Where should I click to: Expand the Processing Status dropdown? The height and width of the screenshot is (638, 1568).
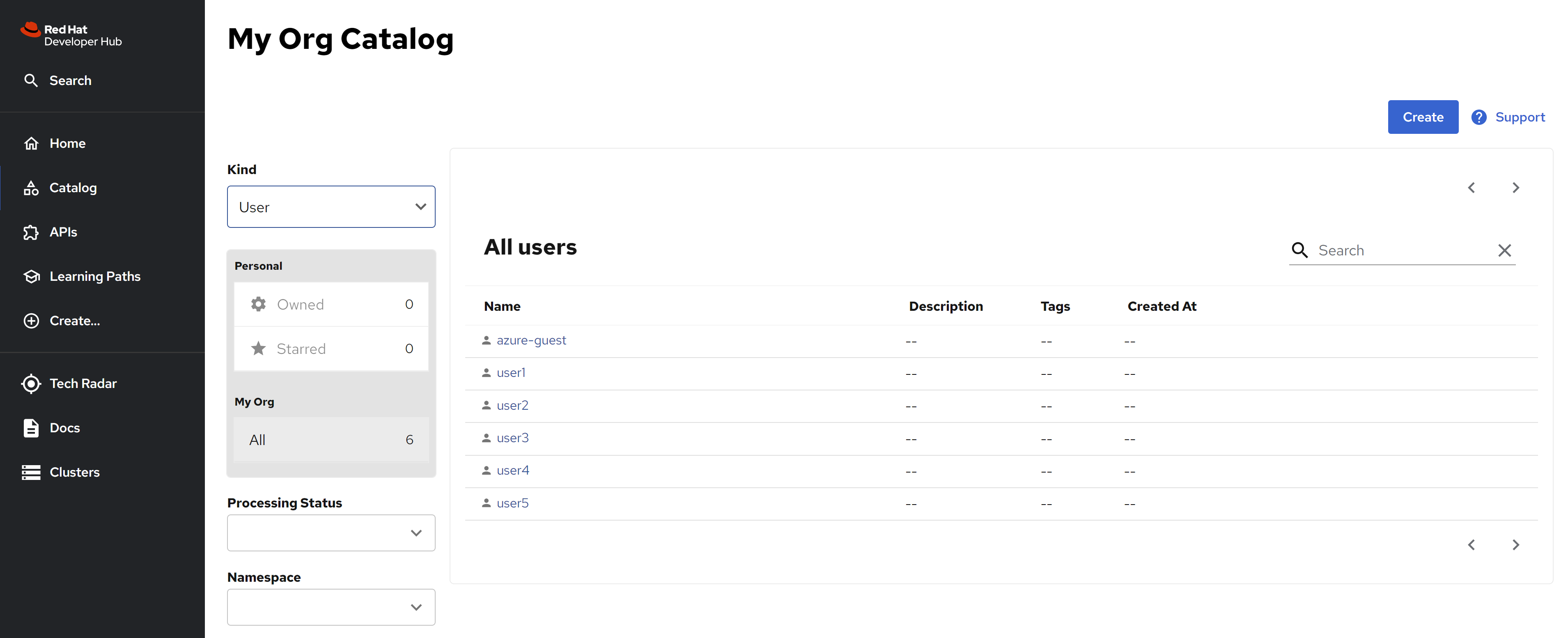click(x=331, y=532)
